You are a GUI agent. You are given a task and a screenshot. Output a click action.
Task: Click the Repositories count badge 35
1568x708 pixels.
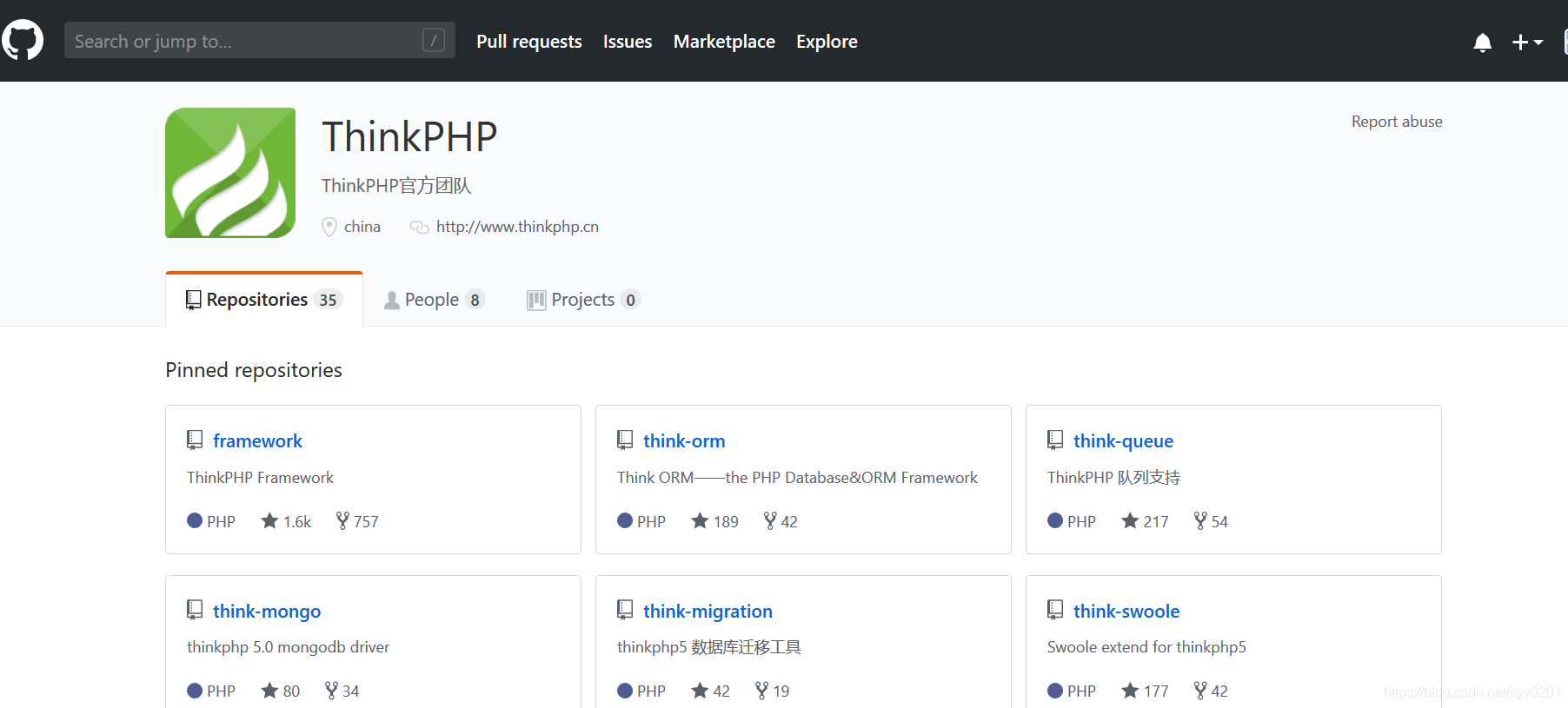click(328, 300)
